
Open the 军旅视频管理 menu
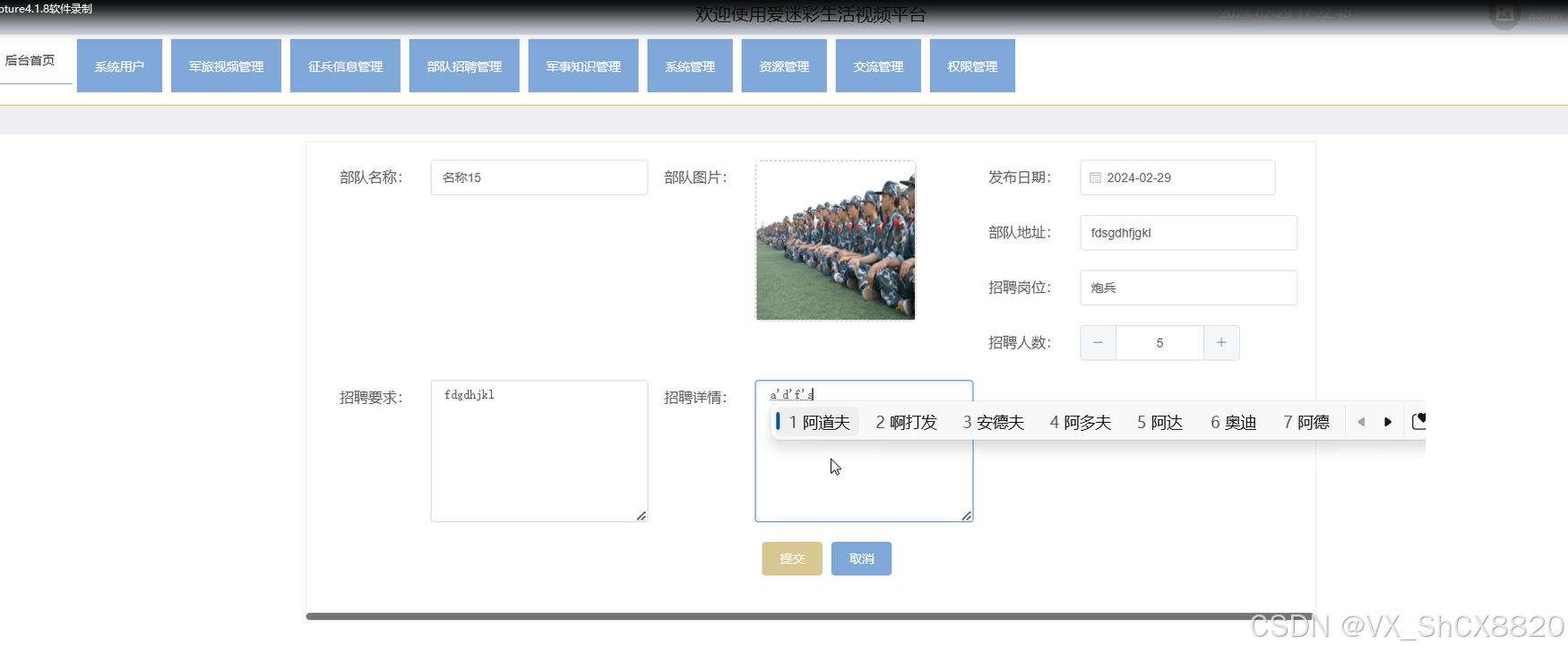[x=226, y=65]
